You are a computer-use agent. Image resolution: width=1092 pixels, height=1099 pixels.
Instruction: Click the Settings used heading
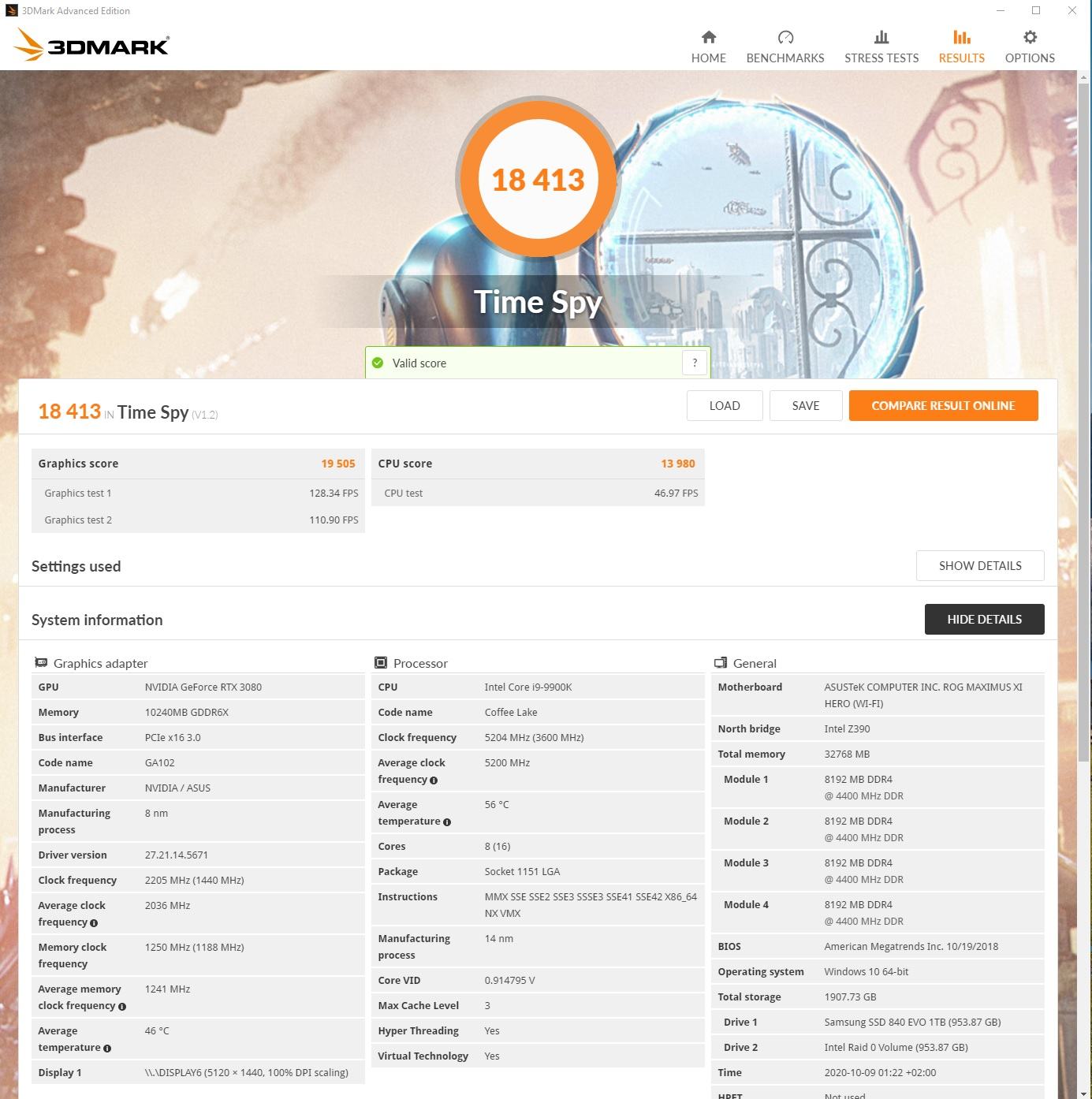pyautogui.click(x=76, y=566)
